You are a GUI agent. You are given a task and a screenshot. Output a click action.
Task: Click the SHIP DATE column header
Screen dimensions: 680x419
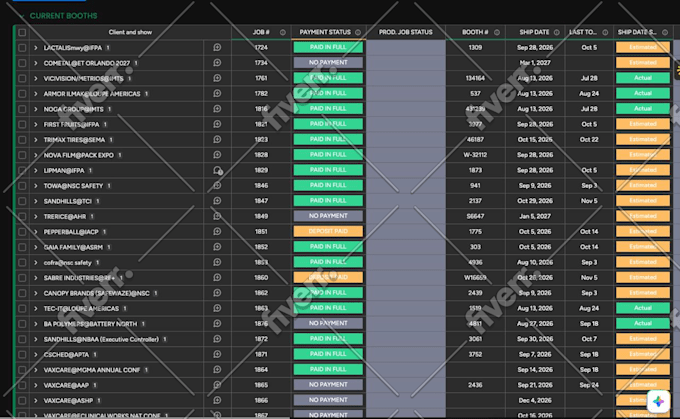534,32
